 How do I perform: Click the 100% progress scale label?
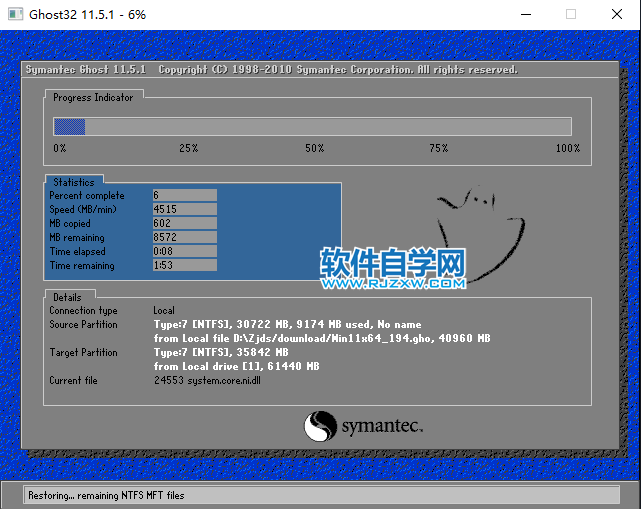click(568, 148)
